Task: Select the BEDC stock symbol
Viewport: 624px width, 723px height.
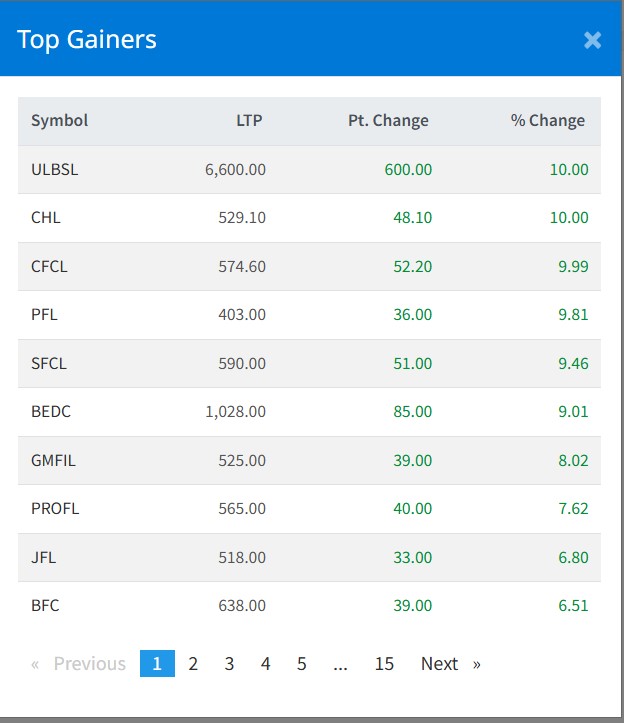Action: click(x=51, y=412)
